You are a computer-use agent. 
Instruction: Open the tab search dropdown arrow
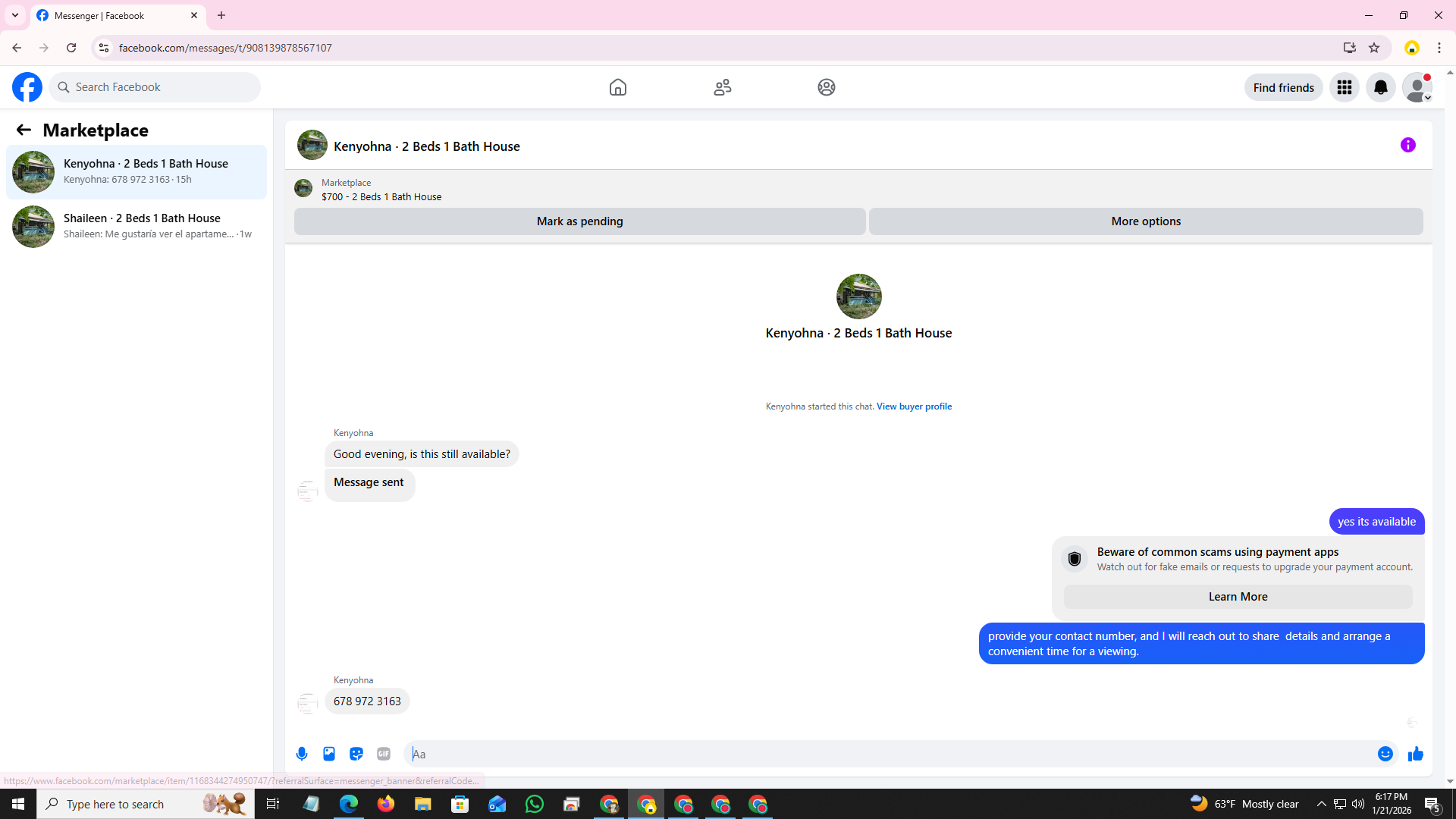pyautogui.click(x=14, y=15)
